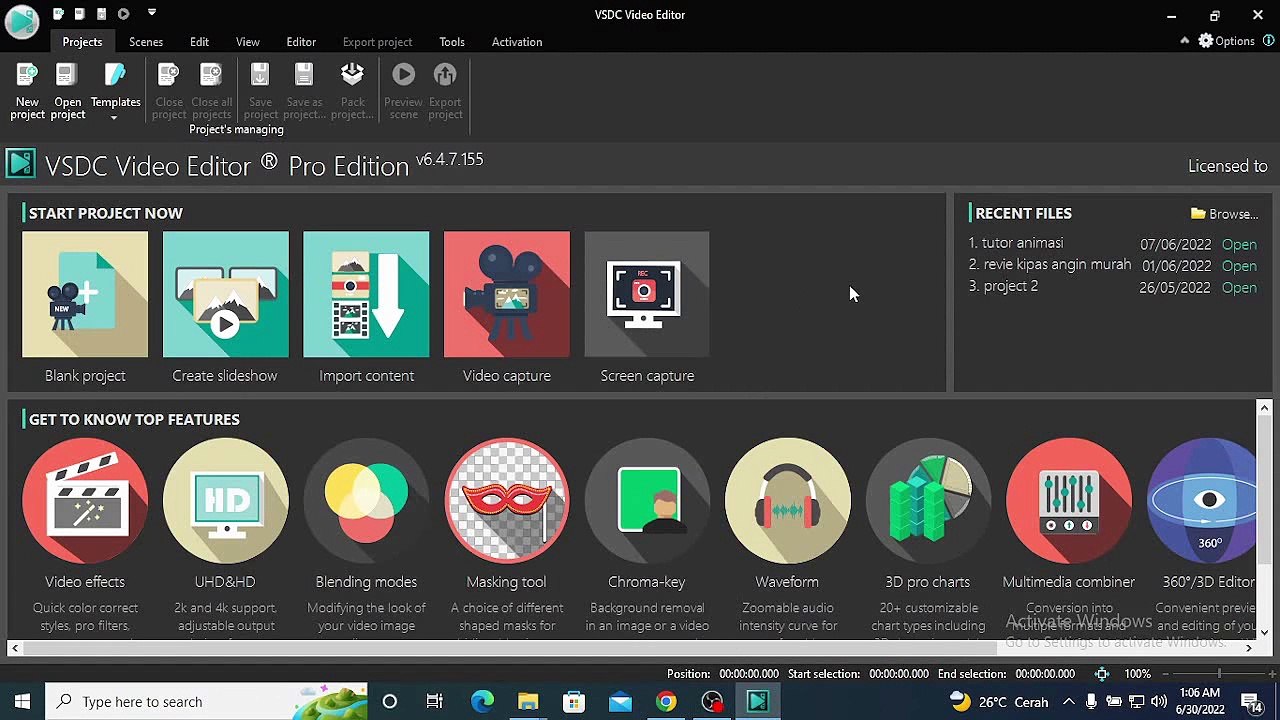Open the Scenes ribbon tab
The image size is (1280, 720).
coord(146,42)
